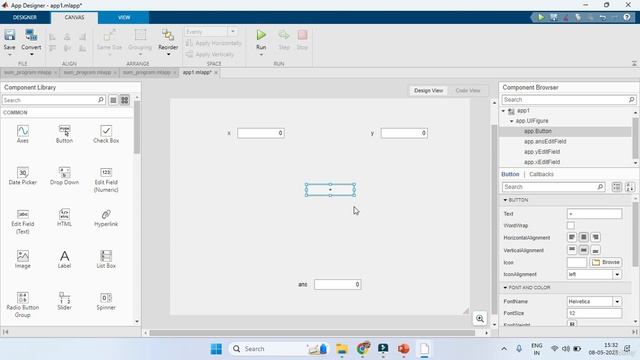Set HorizontalAlignment to right
The width and height of the screenshot is (640, 360).
coord(596,237)
